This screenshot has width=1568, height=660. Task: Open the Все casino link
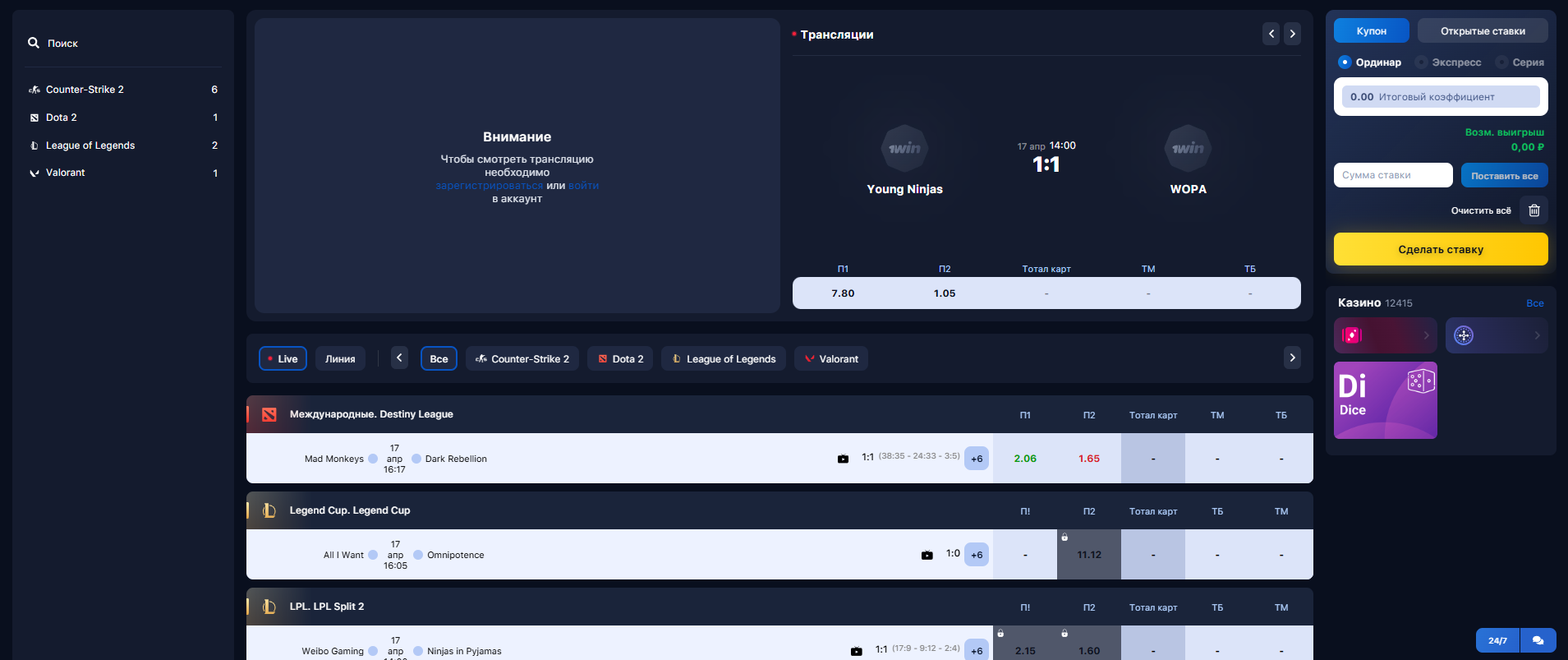(x=1535, y=303)
